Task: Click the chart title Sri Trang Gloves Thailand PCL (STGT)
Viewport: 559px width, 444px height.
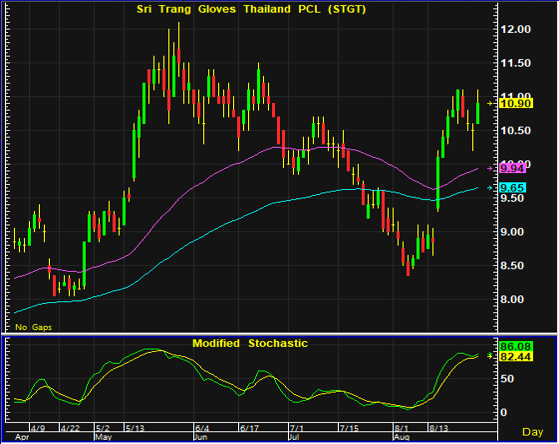Action: [x=251, y=9]
